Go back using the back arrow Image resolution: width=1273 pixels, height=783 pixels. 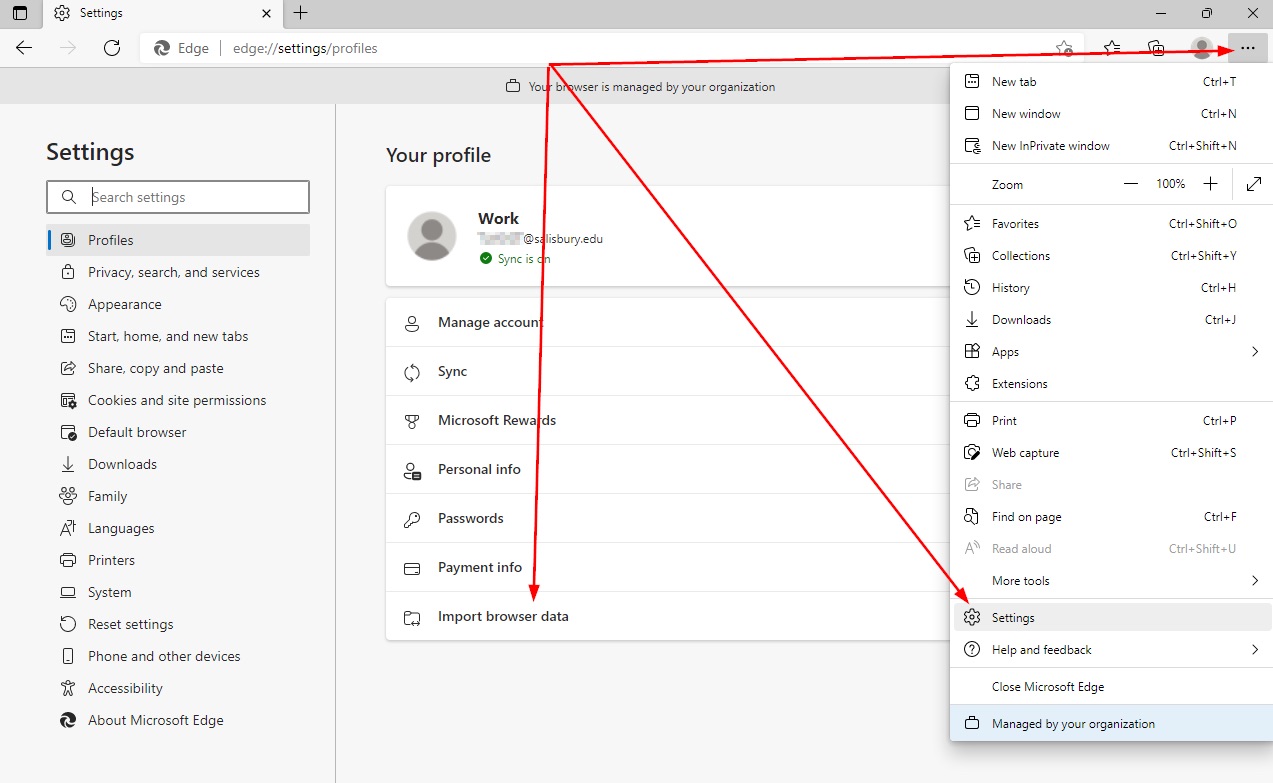(24, 47)
